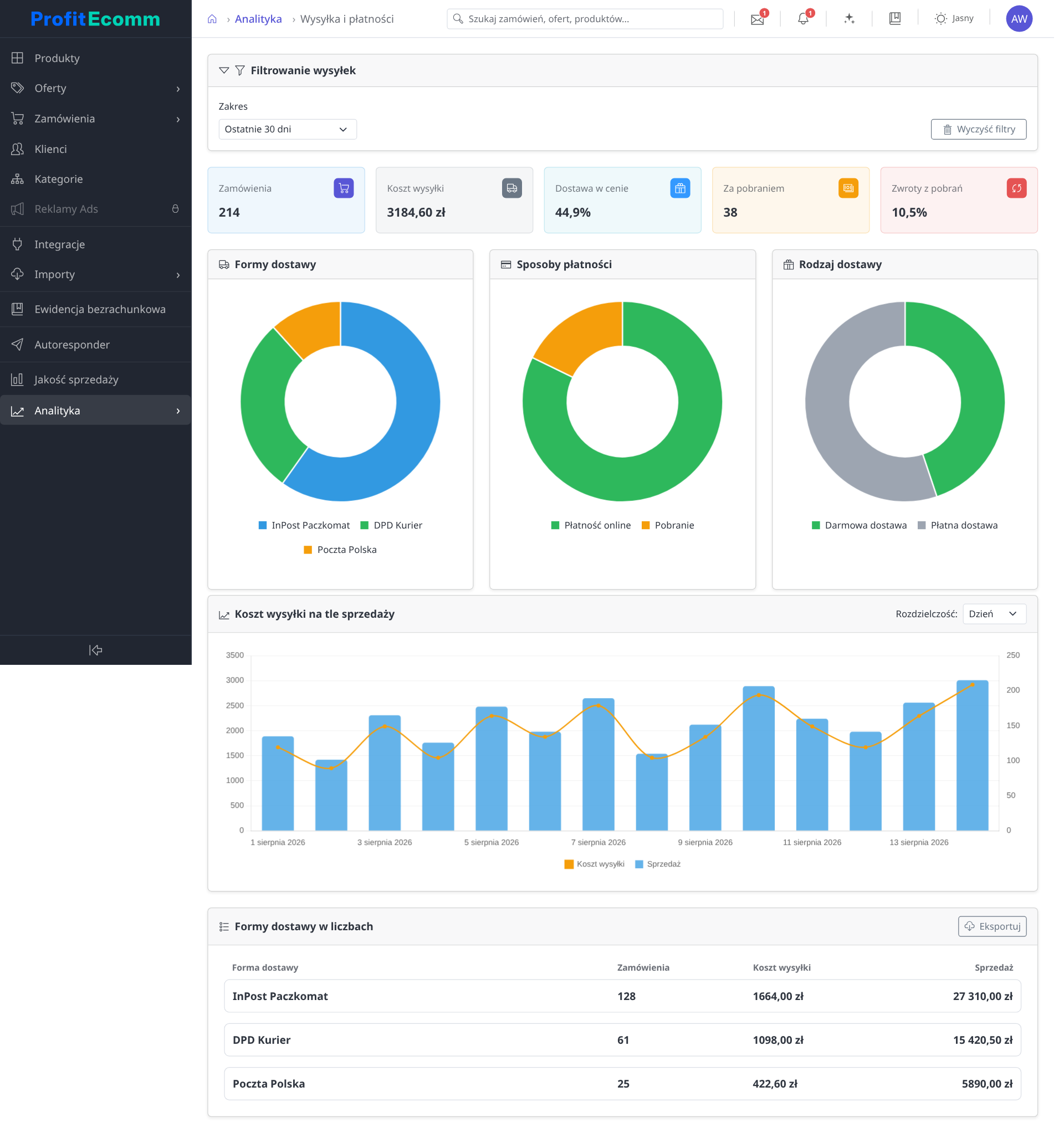Click the ProfitEcomm logo
Viewport: 1064px width, 1133px height.
click(x=96, y=19)
